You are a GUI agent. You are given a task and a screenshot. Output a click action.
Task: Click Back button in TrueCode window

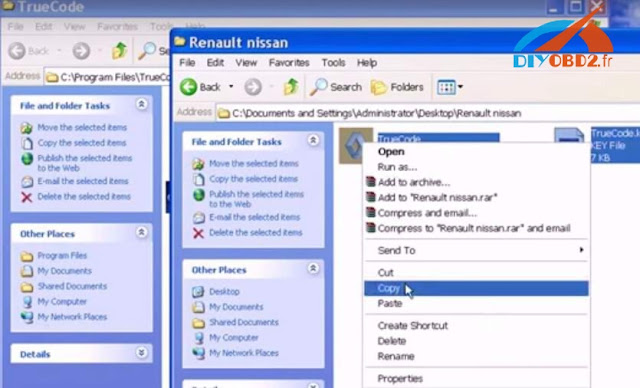[29, 51]
